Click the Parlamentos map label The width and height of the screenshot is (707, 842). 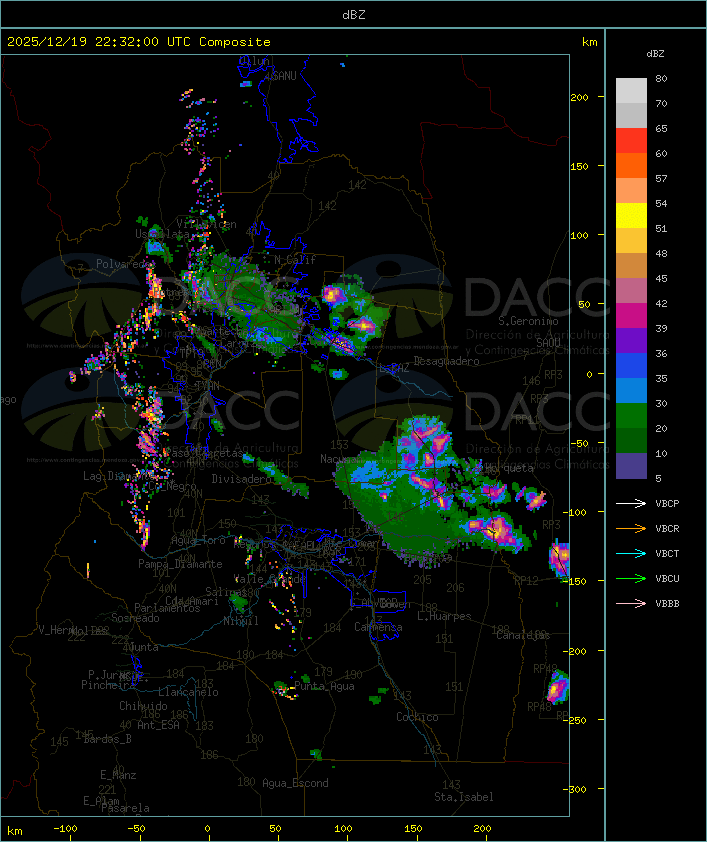point(167,608)
